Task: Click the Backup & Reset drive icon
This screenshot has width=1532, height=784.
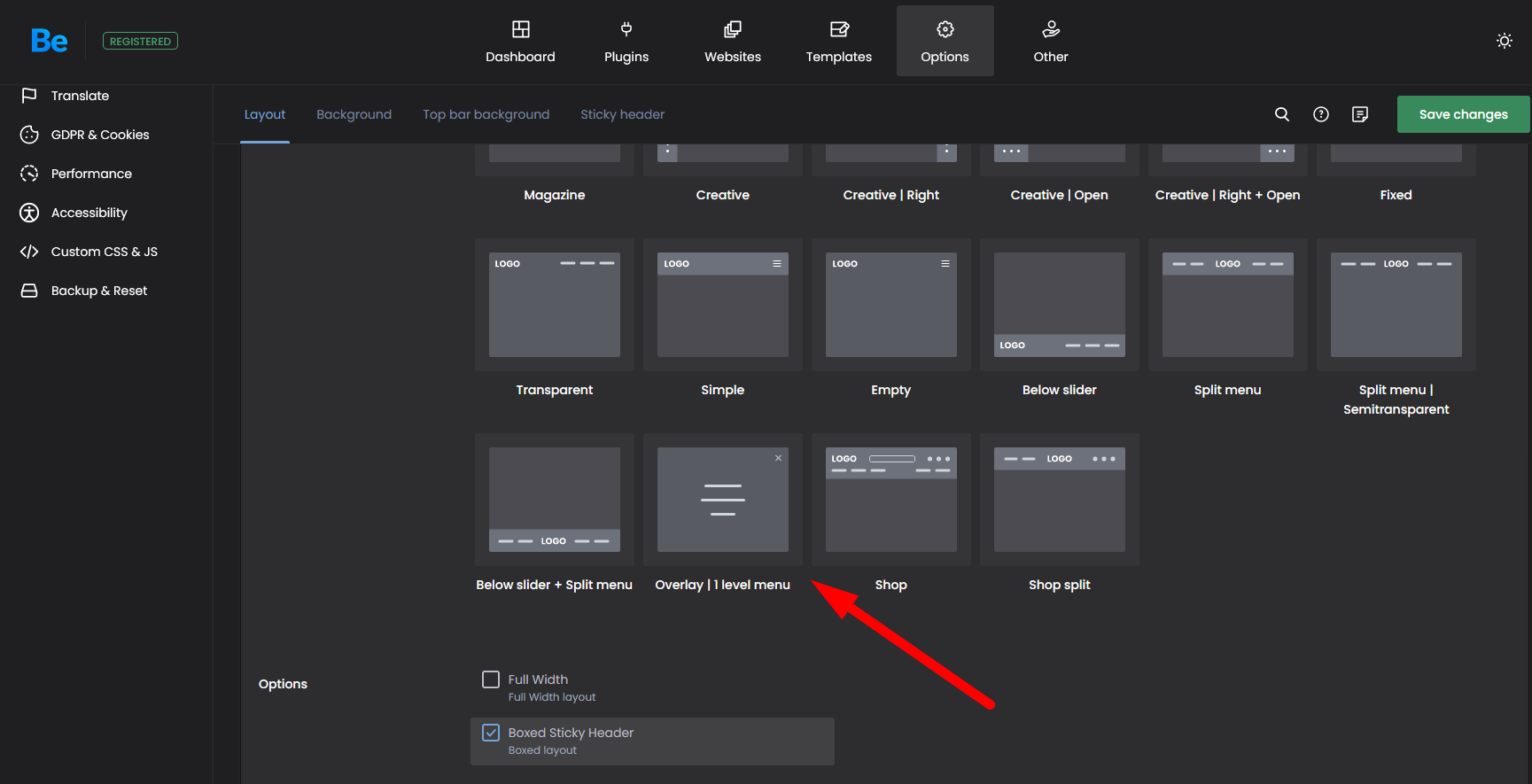Action: 29,291
